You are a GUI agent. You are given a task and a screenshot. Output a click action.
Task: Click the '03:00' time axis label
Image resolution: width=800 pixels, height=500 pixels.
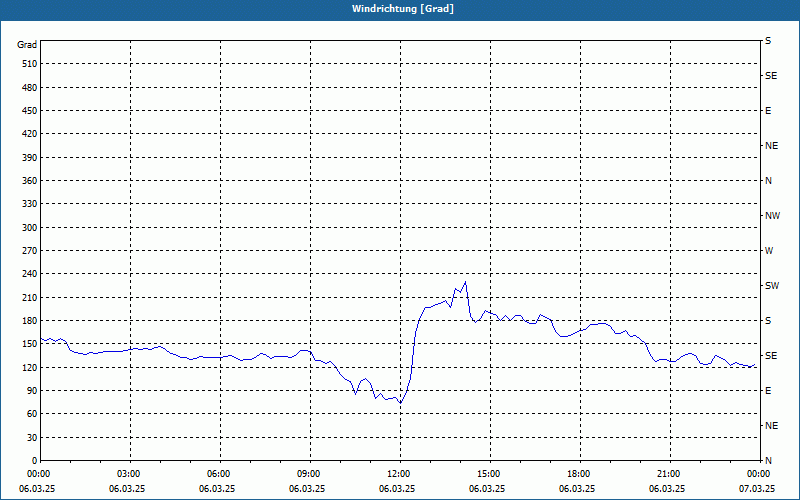coord(128,474)
